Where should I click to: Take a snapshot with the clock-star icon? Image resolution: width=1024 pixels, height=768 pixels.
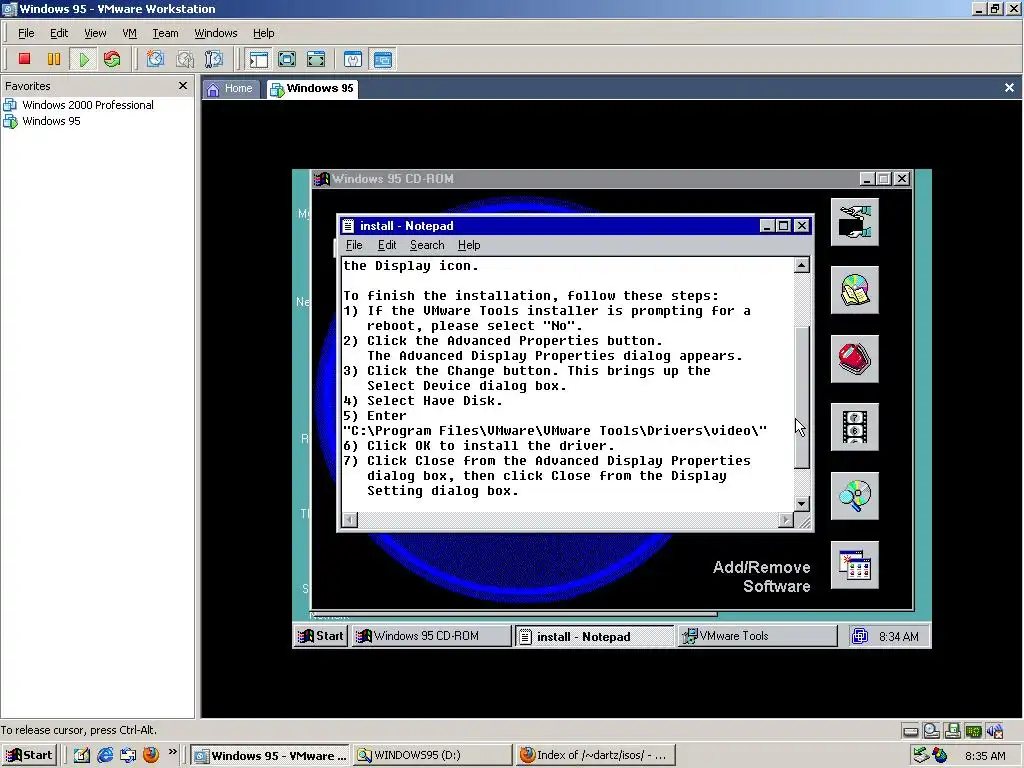pos(155,59)
